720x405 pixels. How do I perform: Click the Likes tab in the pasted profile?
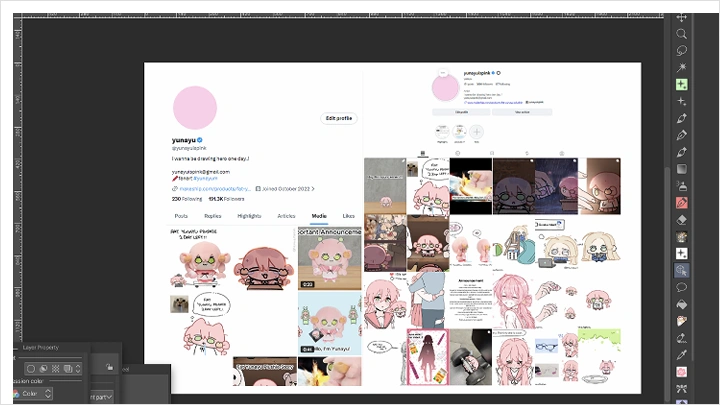tap(349, 216)
